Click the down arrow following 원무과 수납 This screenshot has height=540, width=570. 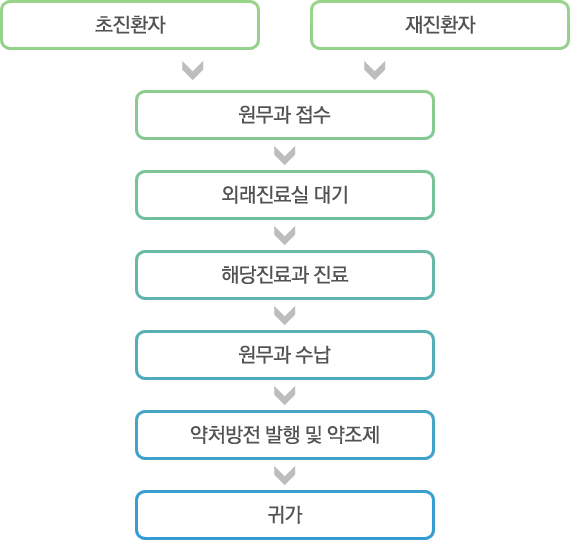click(285, 396)
